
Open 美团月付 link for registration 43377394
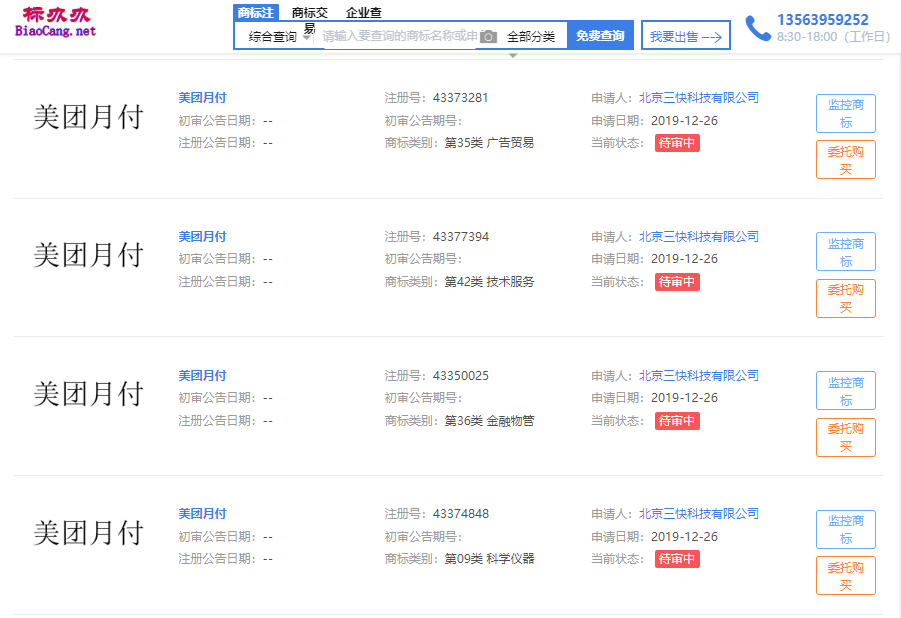tap(202, 237)
